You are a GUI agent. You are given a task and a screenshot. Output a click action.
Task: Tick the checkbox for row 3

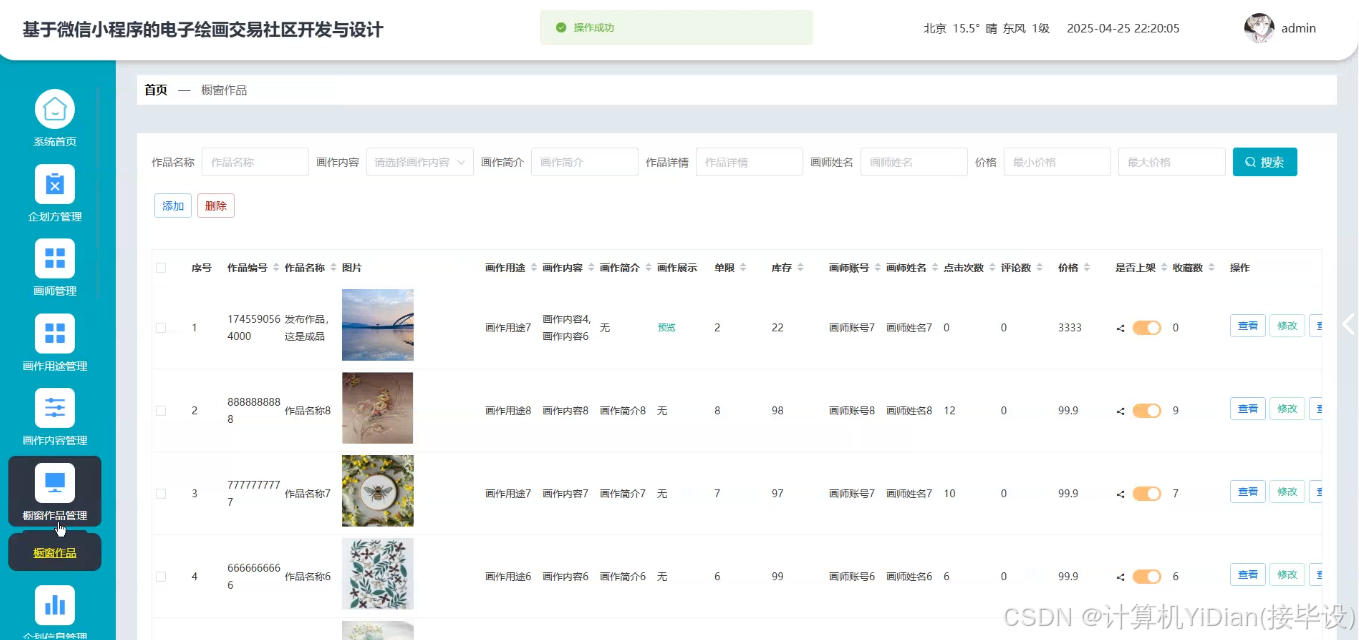click(x=160, y=492)
